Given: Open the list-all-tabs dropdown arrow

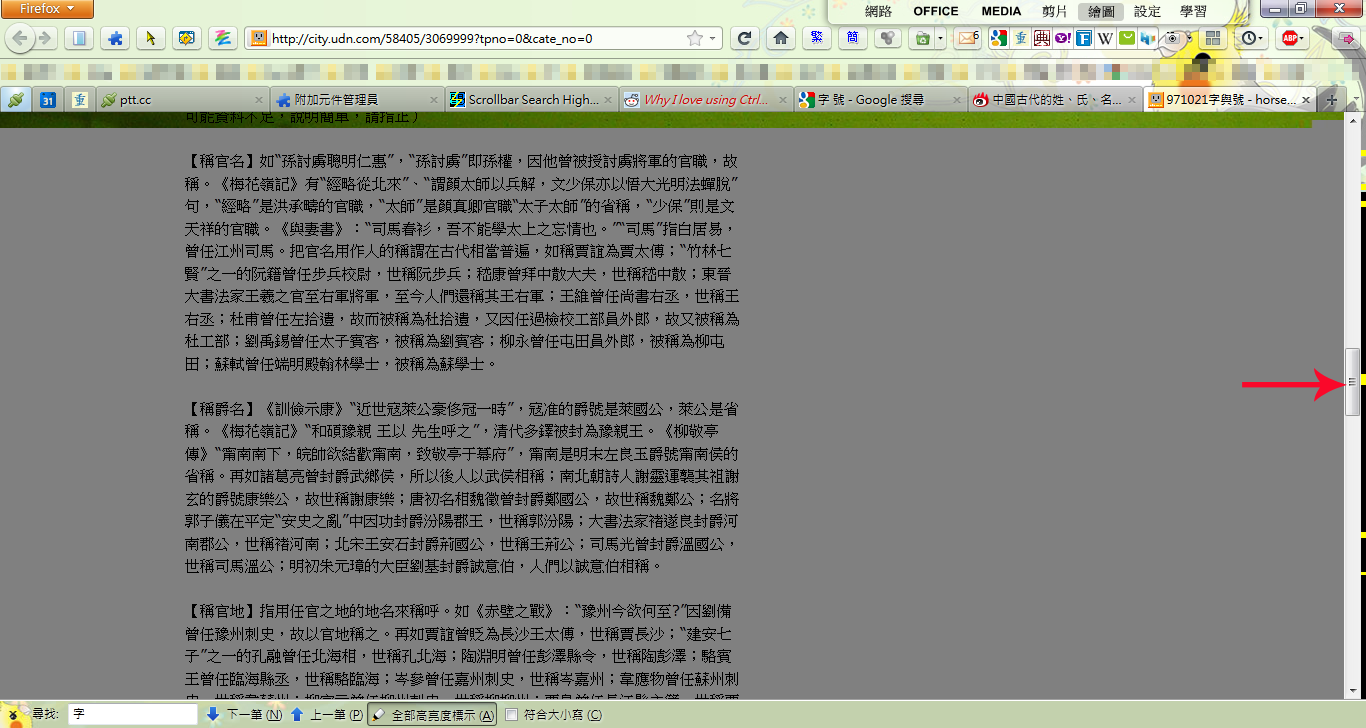Looking at the screenshot, I should pyautogui.click(x=1356, y=100).
